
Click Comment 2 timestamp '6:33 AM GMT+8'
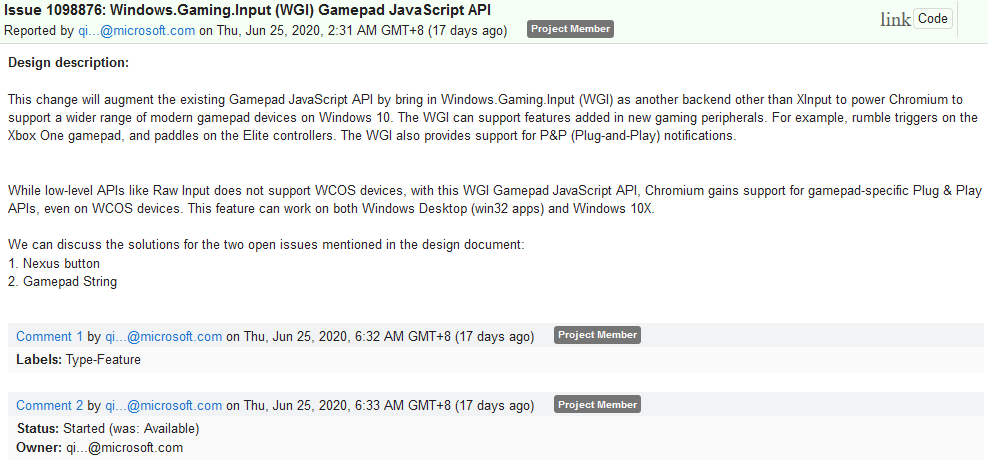403,405
